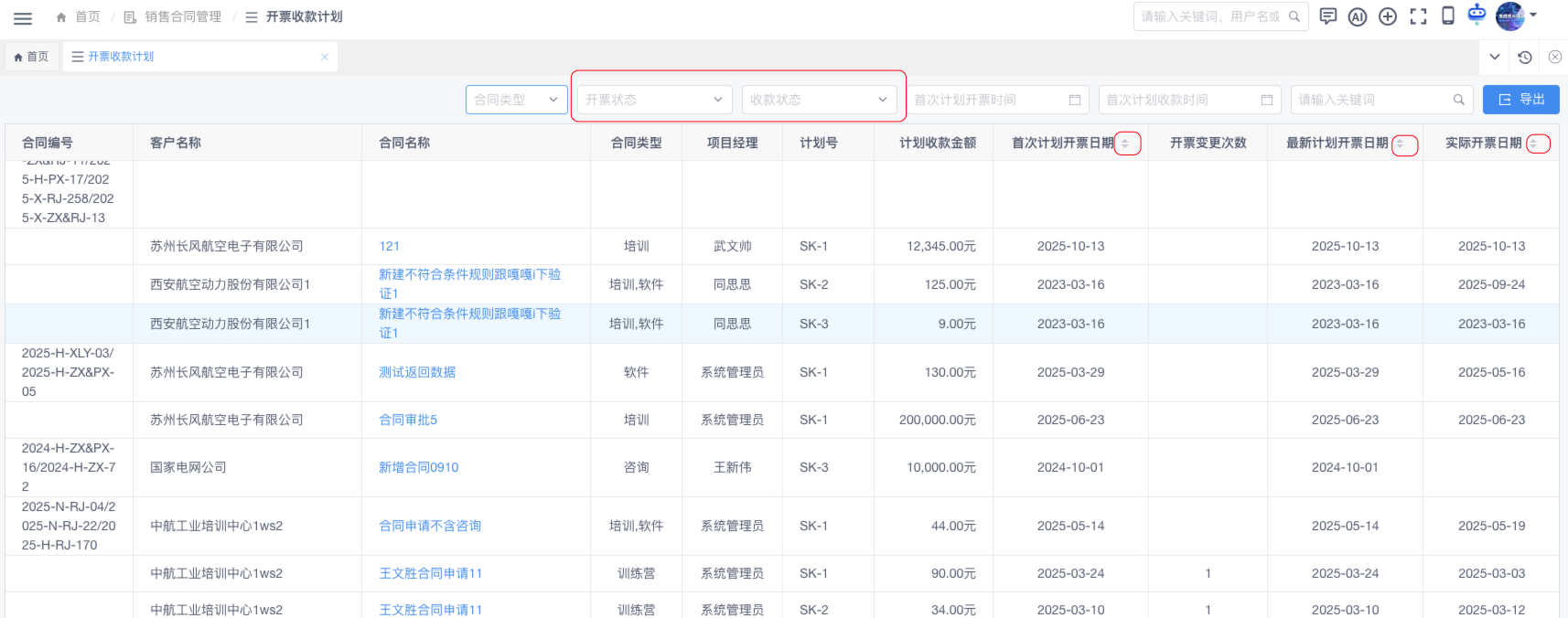Click the tab history clock icon
This screenshot has height=618, width=1568.
coord(1525,57)
